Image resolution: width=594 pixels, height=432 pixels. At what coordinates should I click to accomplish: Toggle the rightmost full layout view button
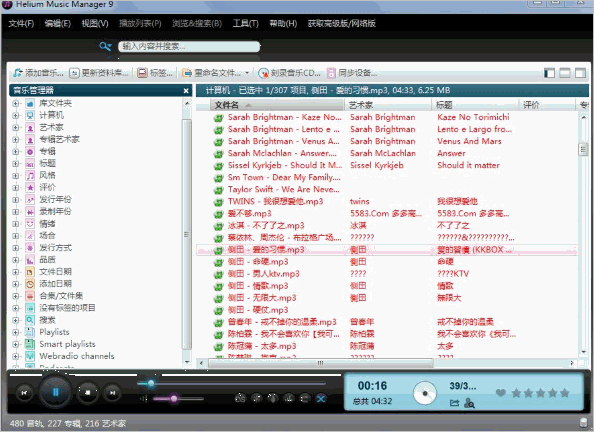click(580, 73)
